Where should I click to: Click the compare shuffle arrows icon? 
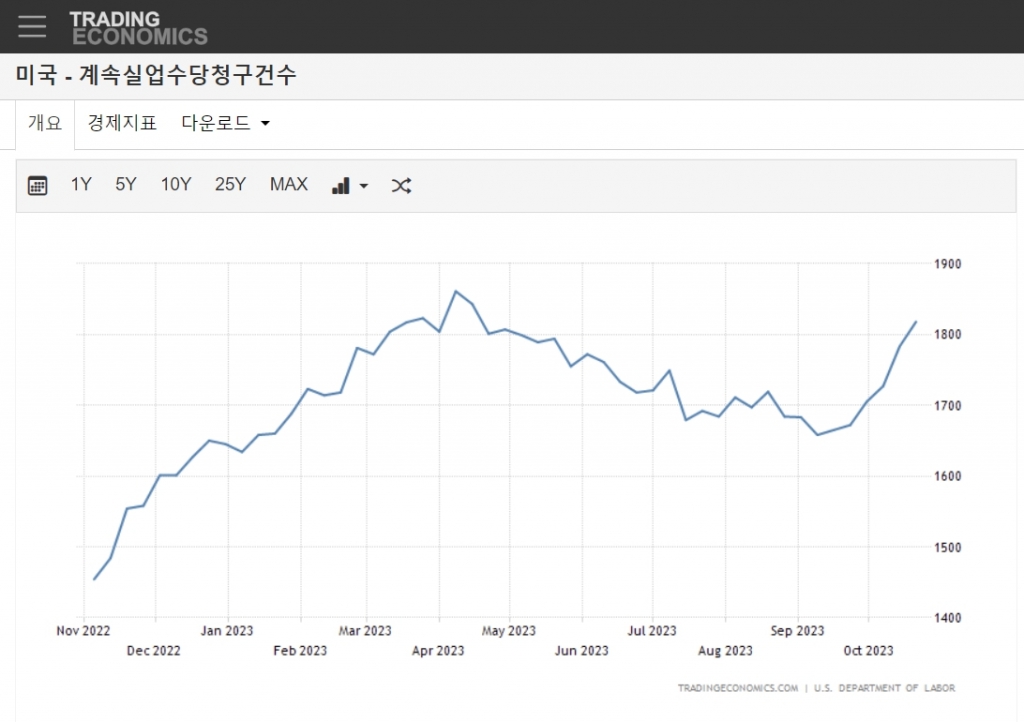pyautogui.click(x=401, y=185)
